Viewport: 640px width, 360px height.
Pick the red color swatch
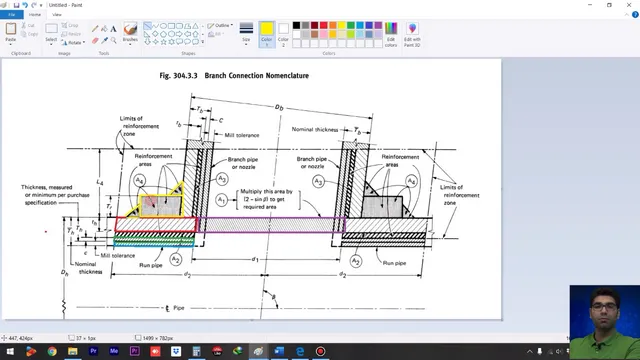(324, 26)
